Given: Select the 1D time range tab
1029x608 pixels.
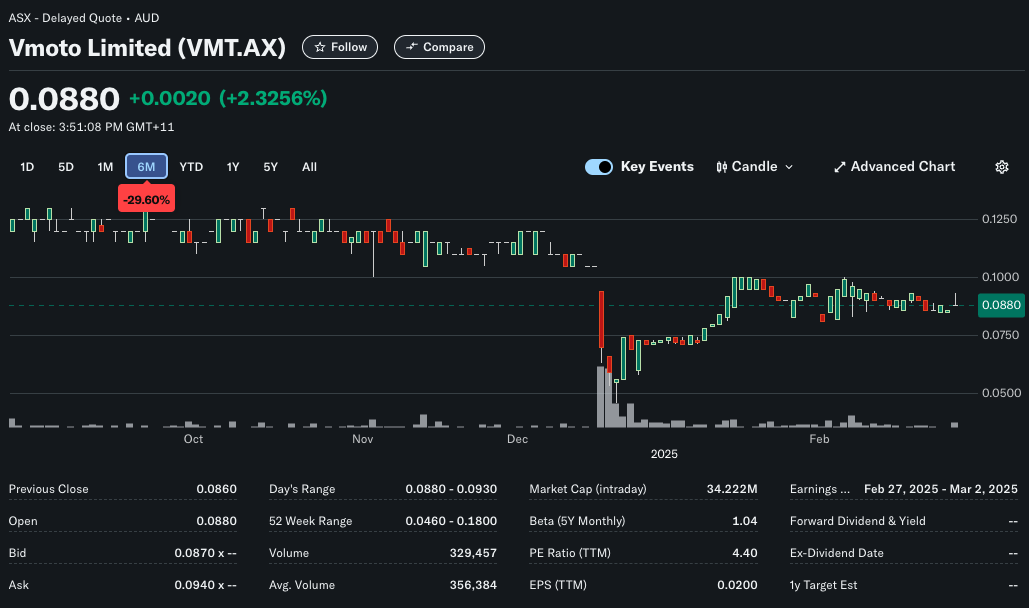Looking at the screenshot, I should click(27, 167).
